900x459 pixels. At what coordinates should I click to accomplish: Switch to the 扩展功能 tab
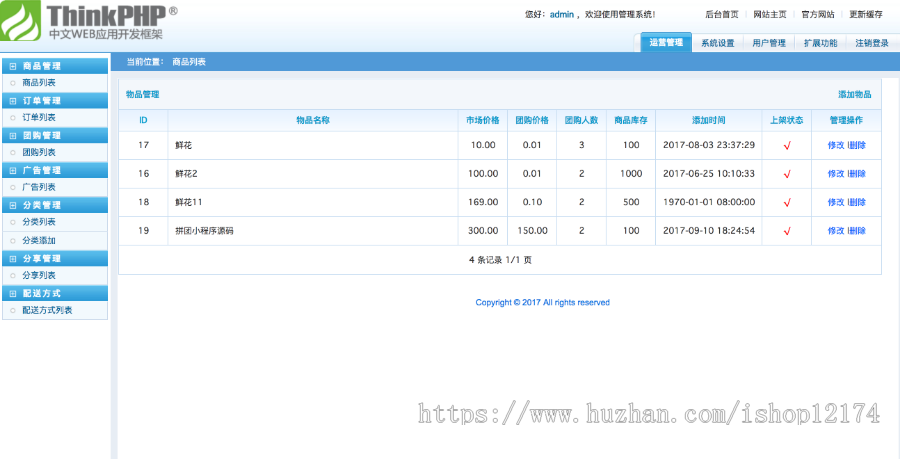(820, 43)
